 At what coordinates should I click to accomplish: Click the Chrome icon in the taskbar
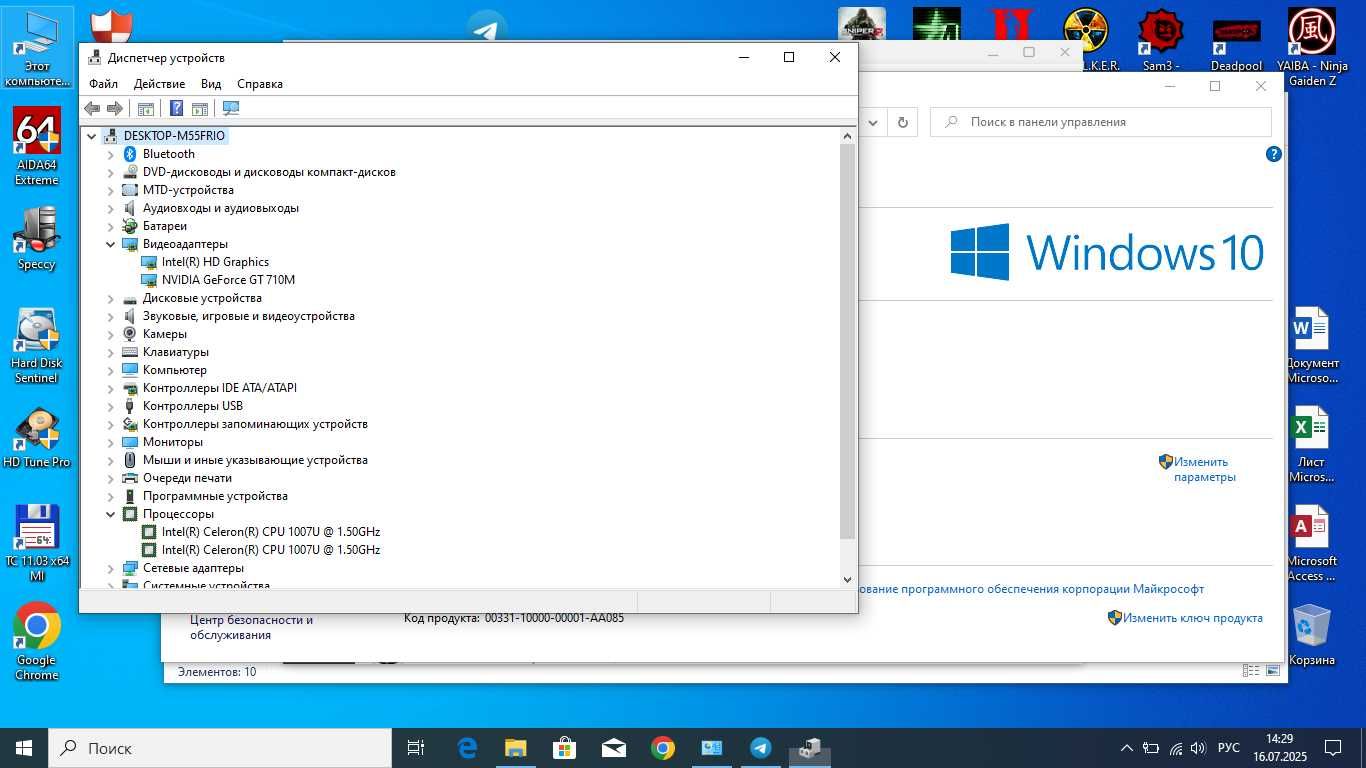click(x=662, y=747)
